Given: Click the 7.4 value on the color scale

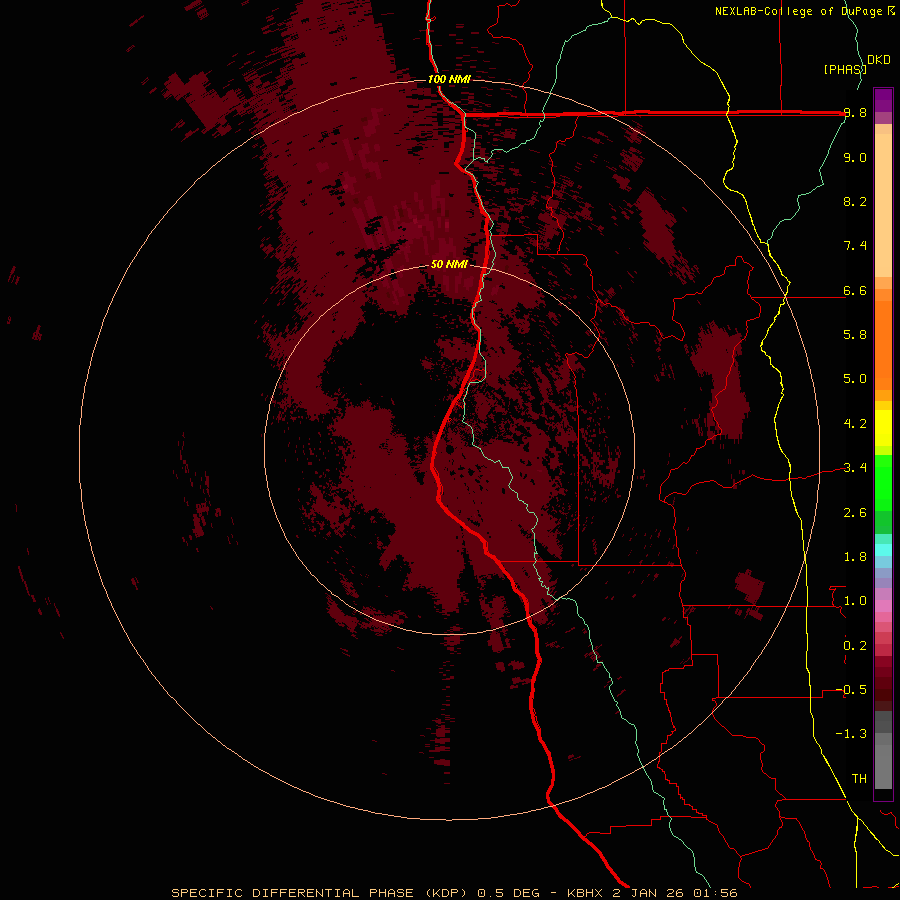Looking at the screenshot, I should coord(855,246).
